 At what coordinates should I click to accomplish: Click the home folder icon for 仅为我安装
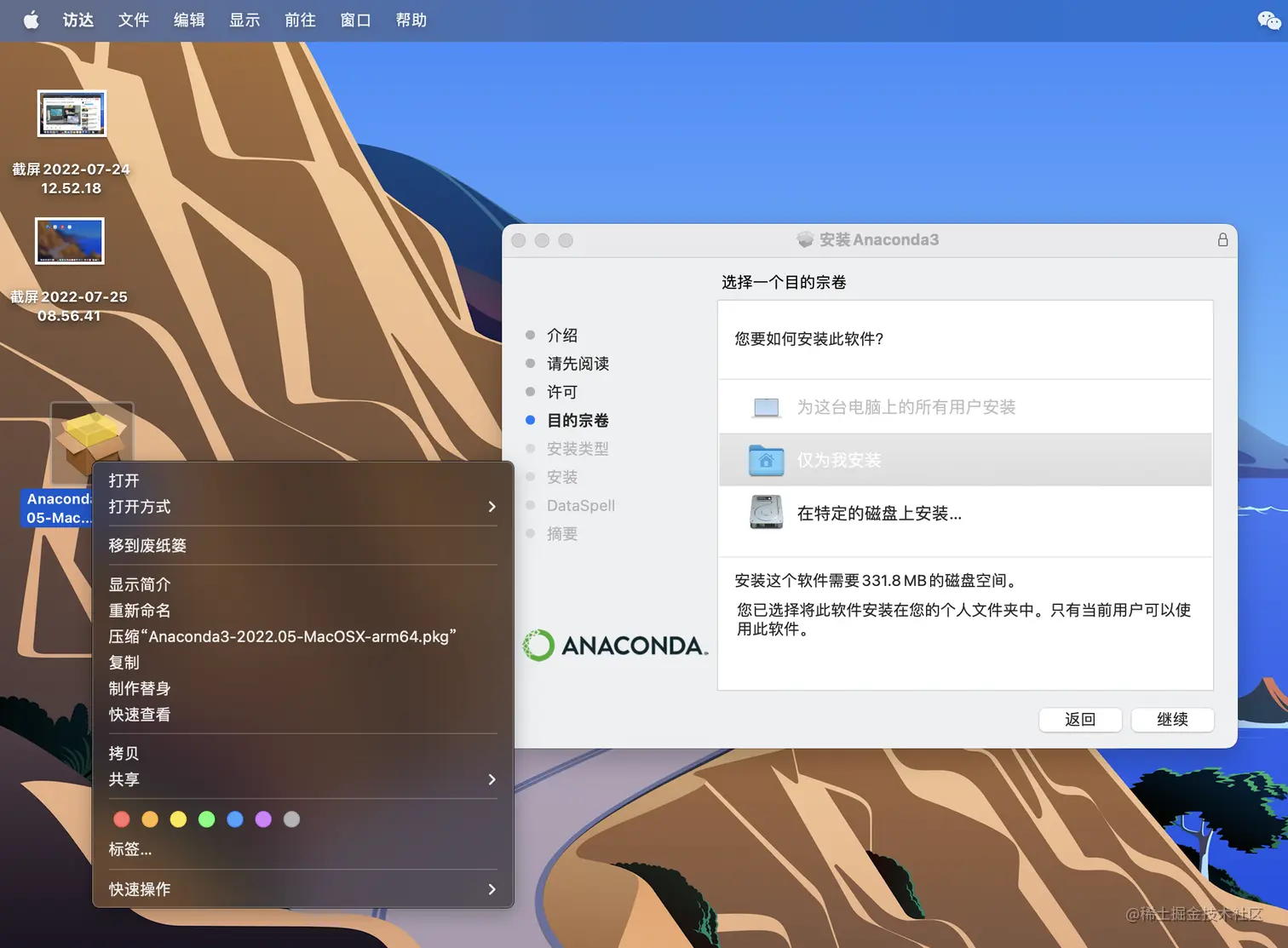tap(766, 460)
